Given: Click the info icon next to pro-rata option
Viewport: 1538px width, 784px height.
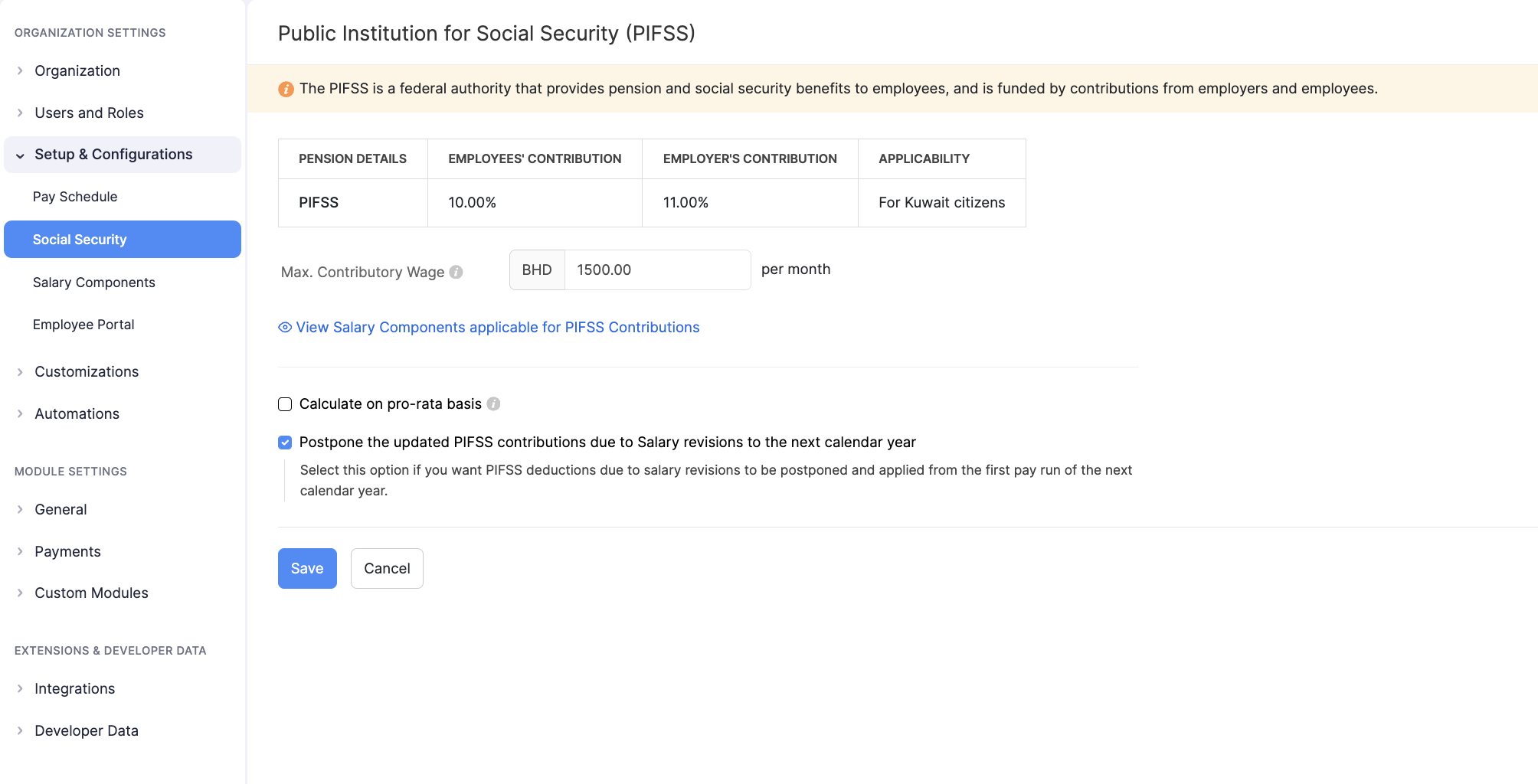Looking at the screenshot, I should coord(495,404).
